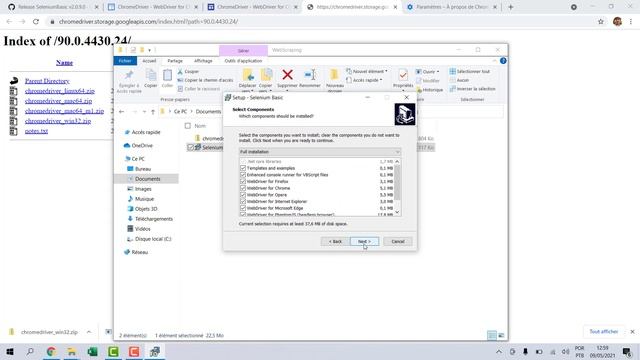Open Téléchargements in navigation pane
This screenshot has width=640, height=360.
pyautogui.click(x=150, y=219)
